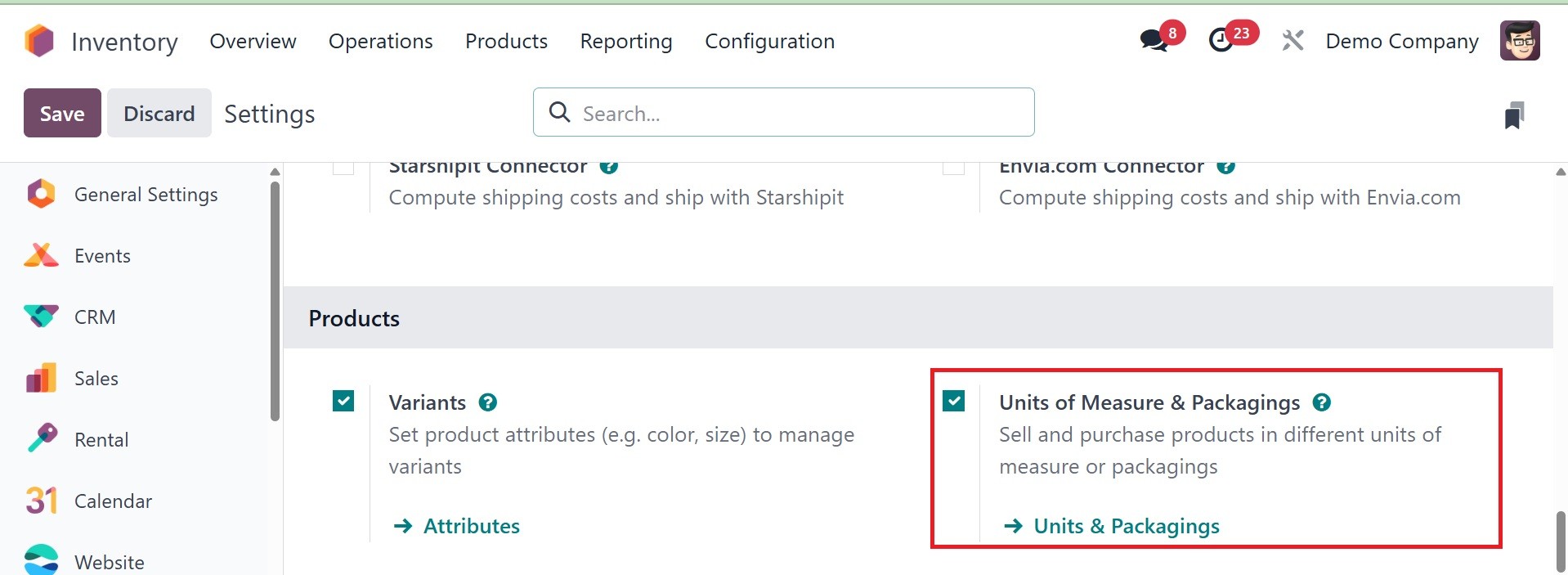Enable the Starshipit Connector checkbox
The image size is (1568, 575).
coord(343,167)
